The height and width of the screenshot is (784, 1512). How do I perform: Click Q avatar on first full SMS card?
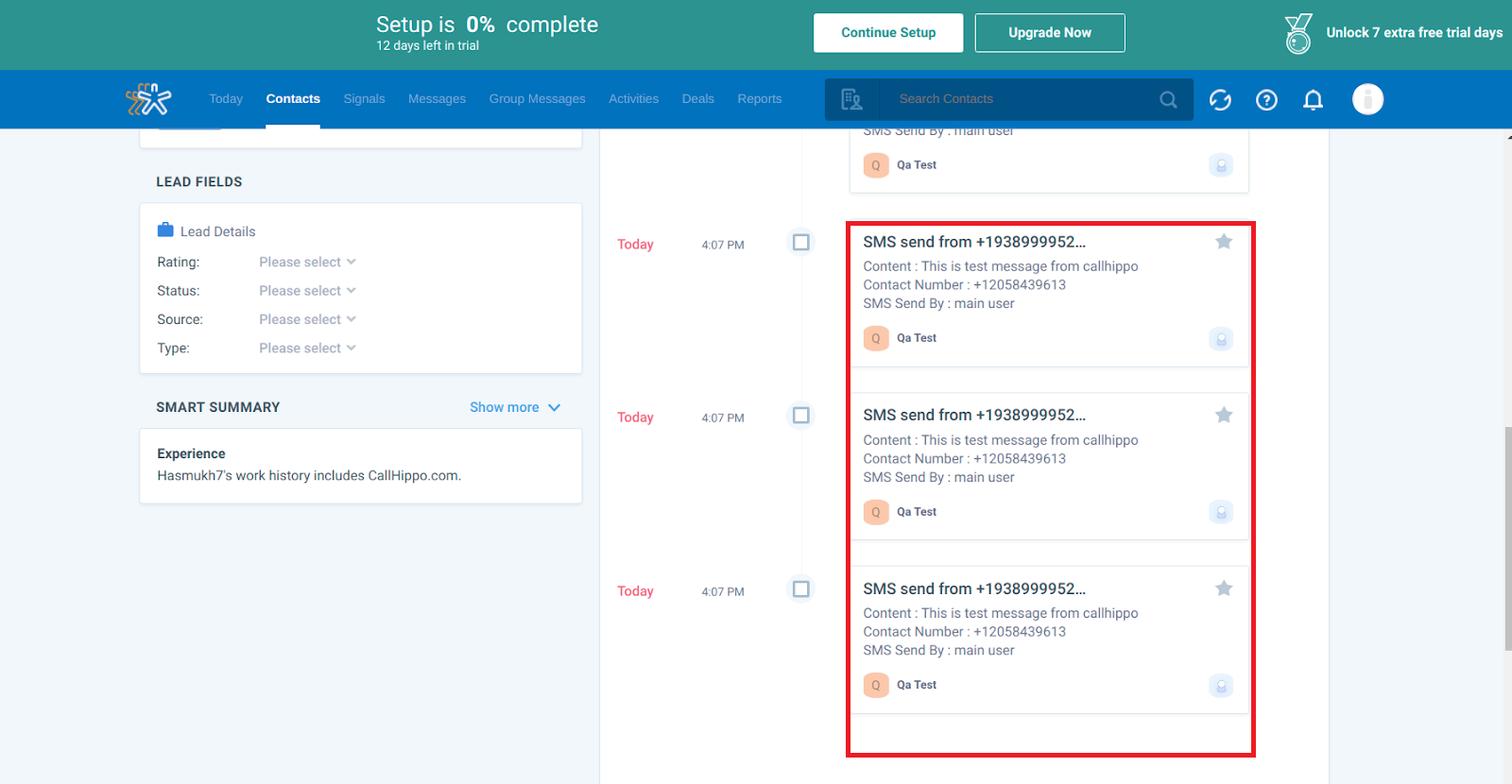pyautogui.click(x=876, y=338)
